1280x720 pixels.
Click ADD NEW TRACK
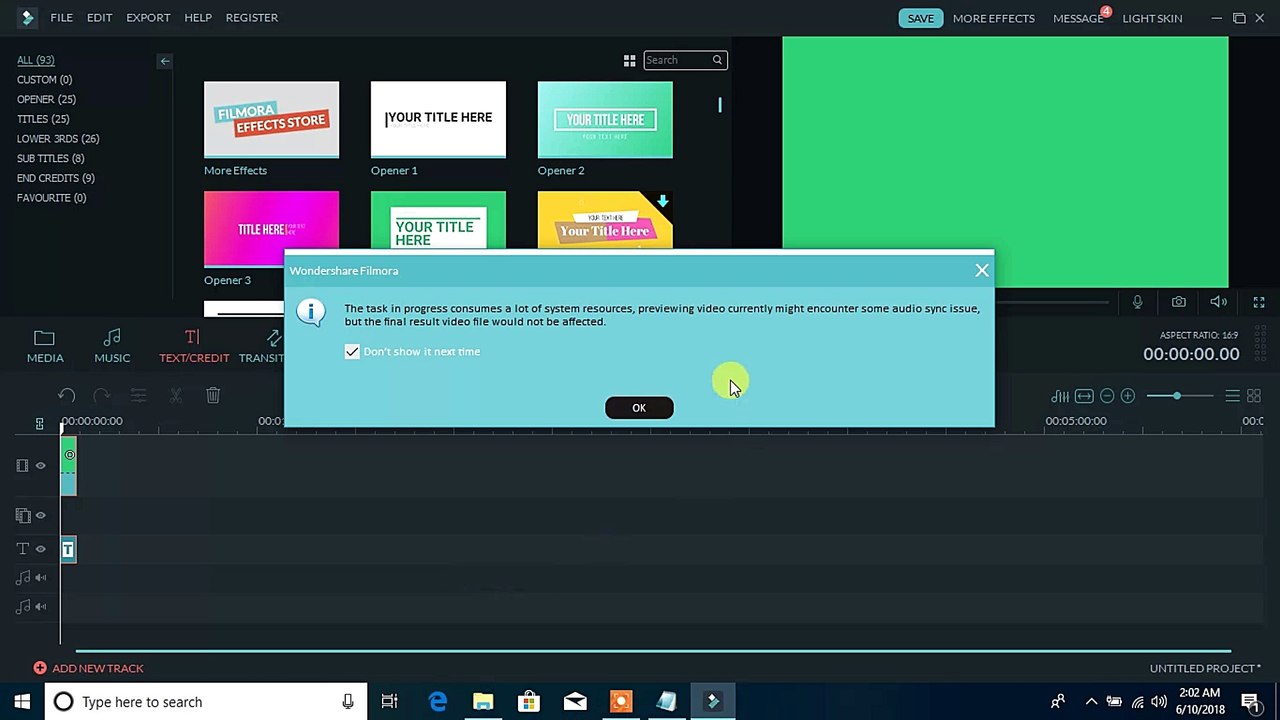pos(89,668)
